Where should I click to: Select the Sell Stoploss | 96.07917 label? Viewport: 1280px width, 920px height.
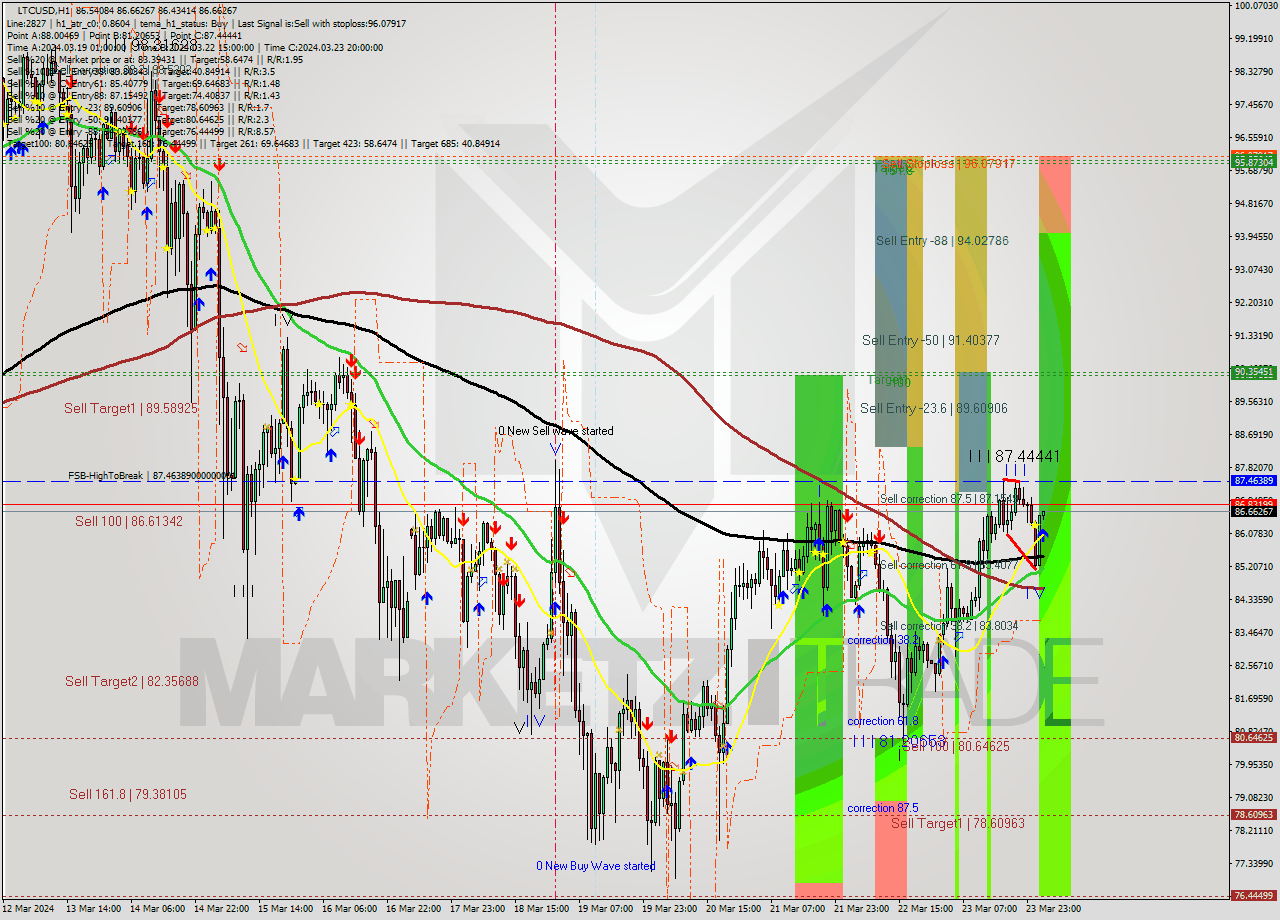tap(946, 163)
